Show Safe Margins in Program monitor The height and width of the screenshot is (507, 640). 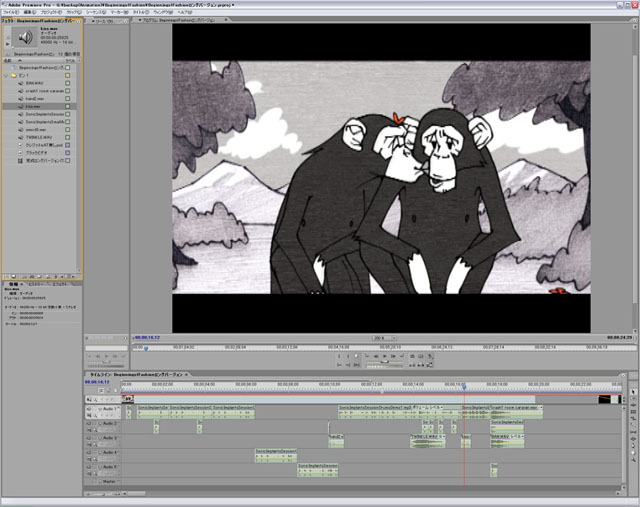click(420, 356)
